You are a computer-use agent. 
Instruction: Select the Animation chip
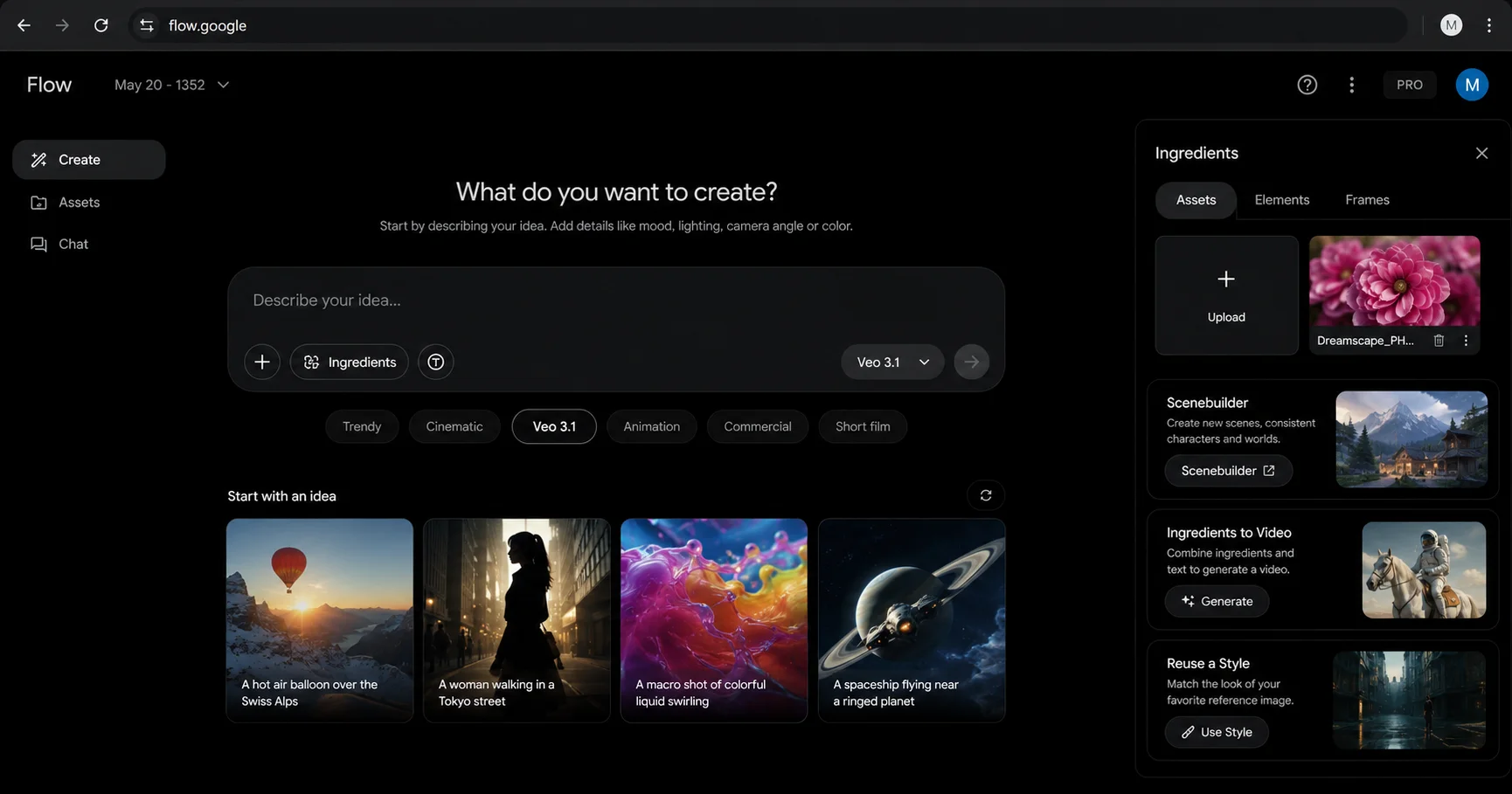point(651,426)
